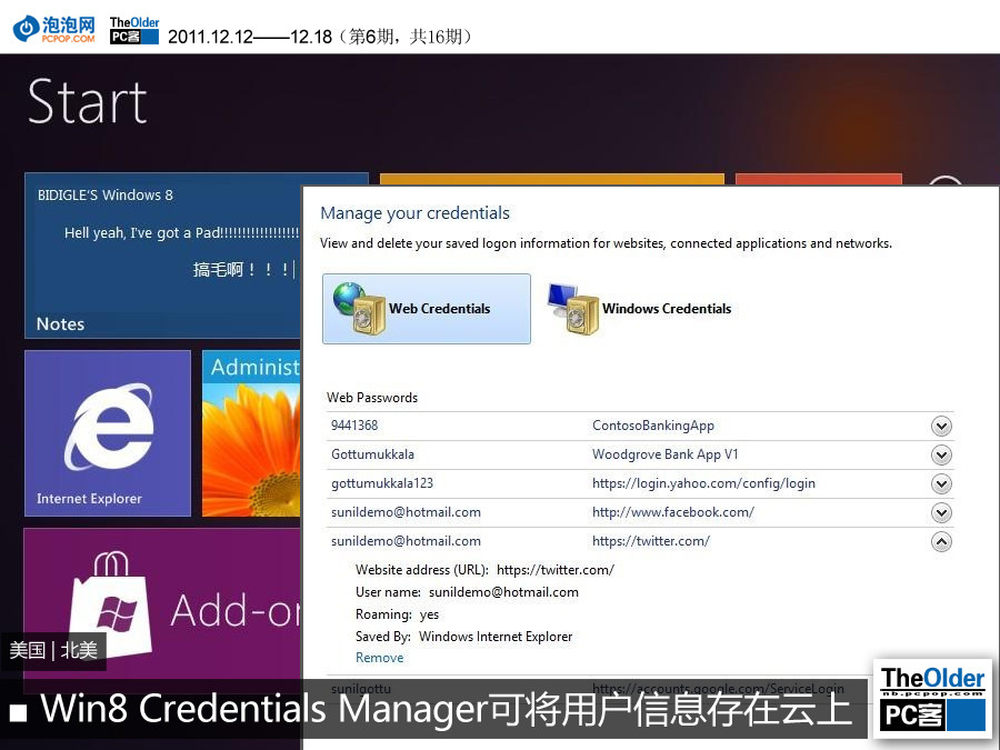
Task: Collapse the twitter.com credential entry
Action: pos(941,541)
